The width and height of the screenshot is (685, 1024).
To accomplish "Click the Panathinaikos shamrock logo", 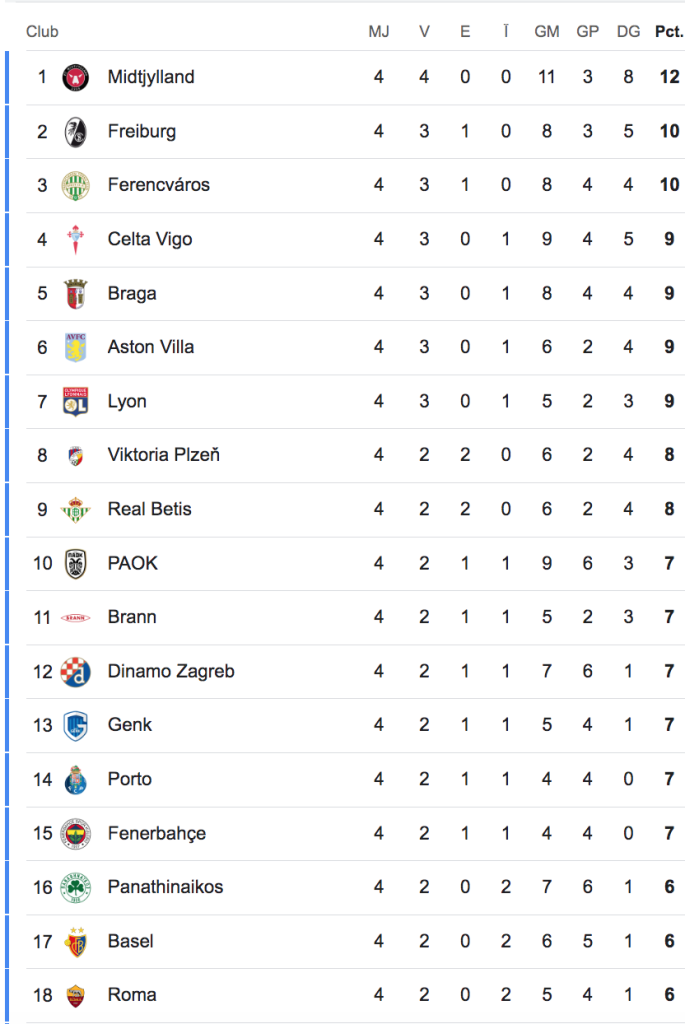I will point(76,888).
